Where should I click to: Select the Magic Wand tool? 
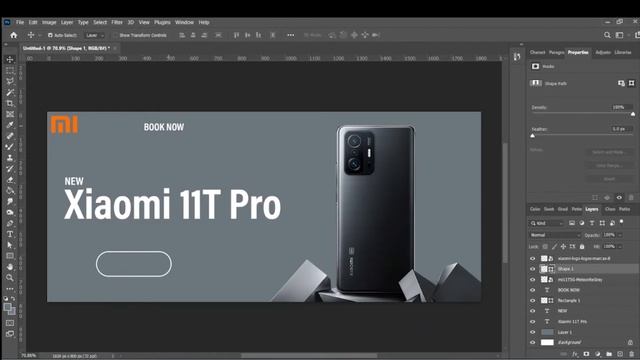[x=10, y=92]
